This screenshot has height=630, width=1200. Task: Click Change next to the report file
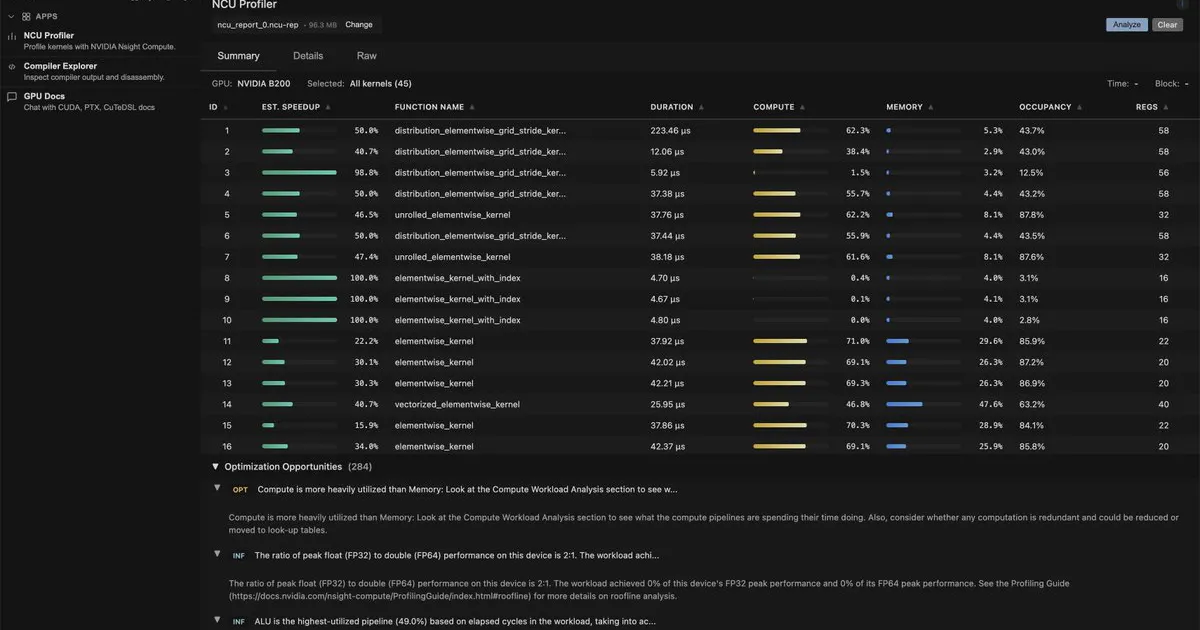point(359,25)
